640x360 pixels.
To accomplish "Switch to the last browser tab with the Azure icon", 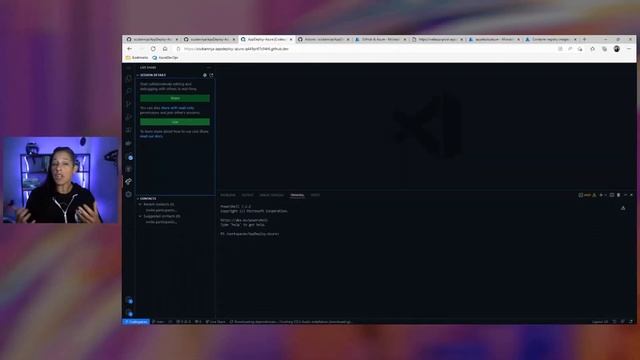I will click(x=551, y=39).
